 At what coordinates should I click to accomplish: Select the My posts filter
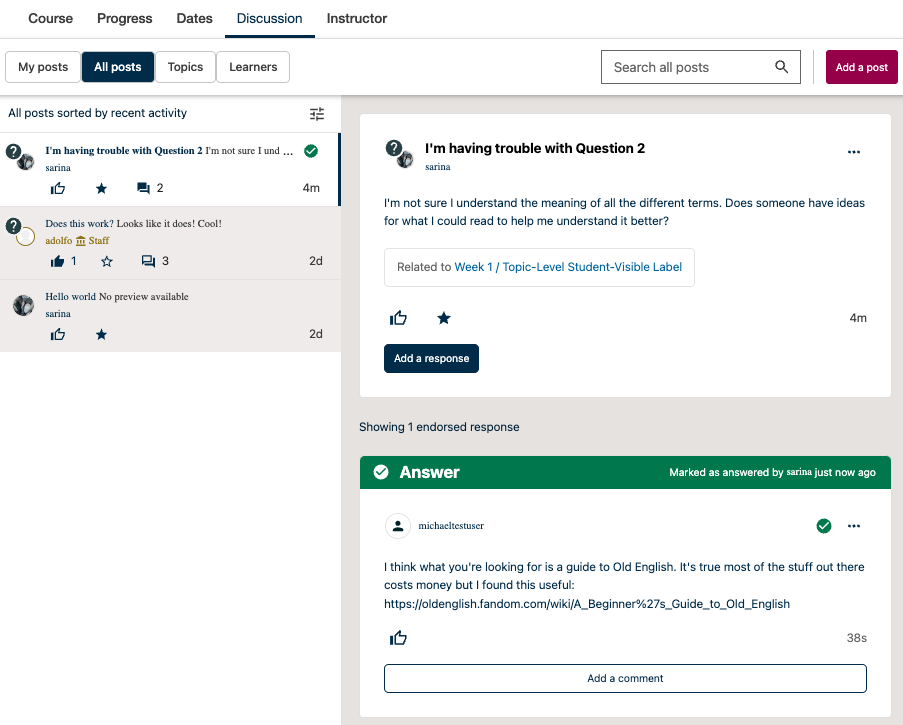(43, 67)
